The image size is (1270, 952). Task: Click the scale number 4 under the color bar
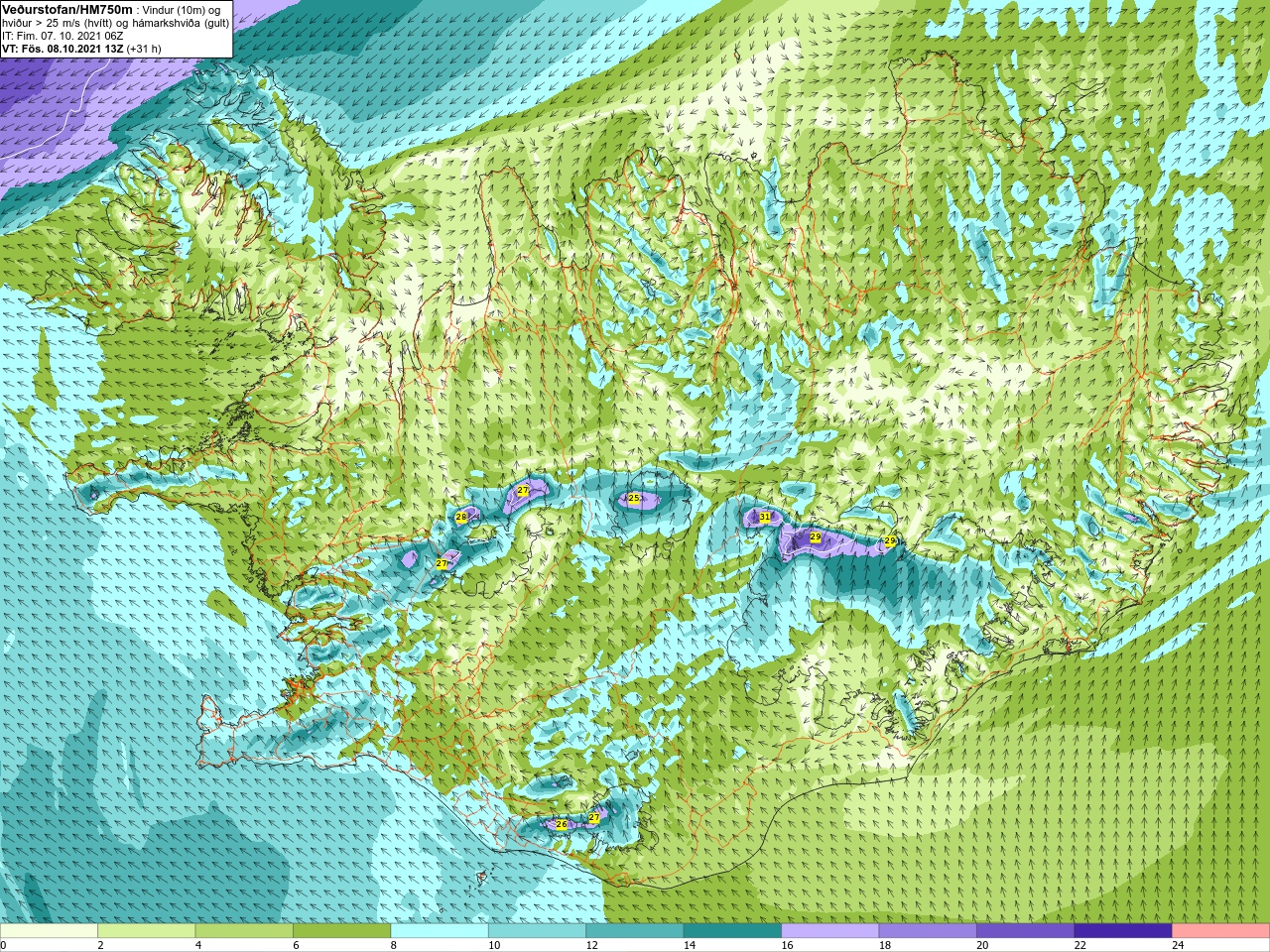tap(198, 945)
